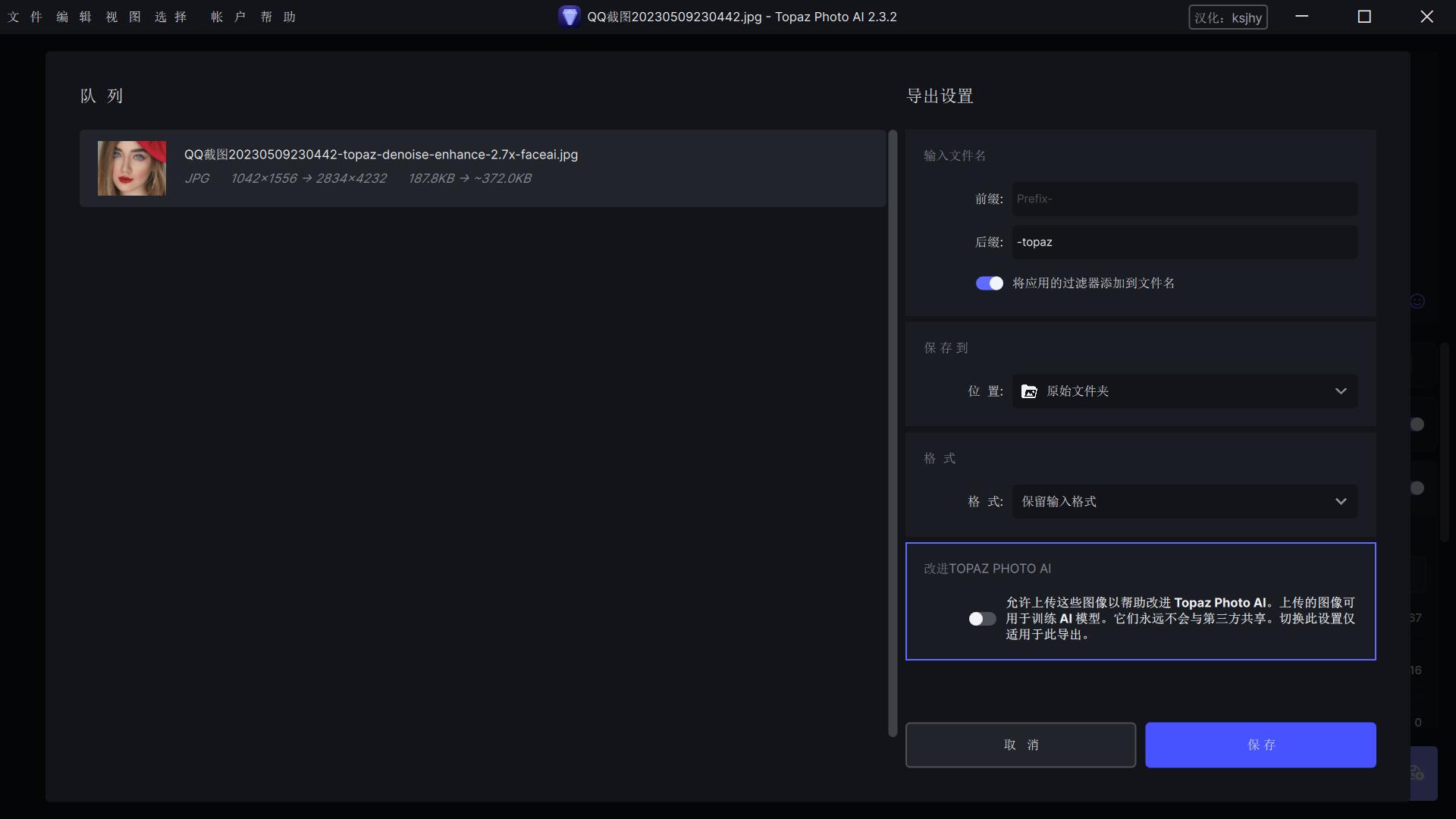Image resolution: width=1456 pixels, height=819 pixels.
Task: Click the 187.8KB → ~372.0KB file size
Action: coord(470,178)
